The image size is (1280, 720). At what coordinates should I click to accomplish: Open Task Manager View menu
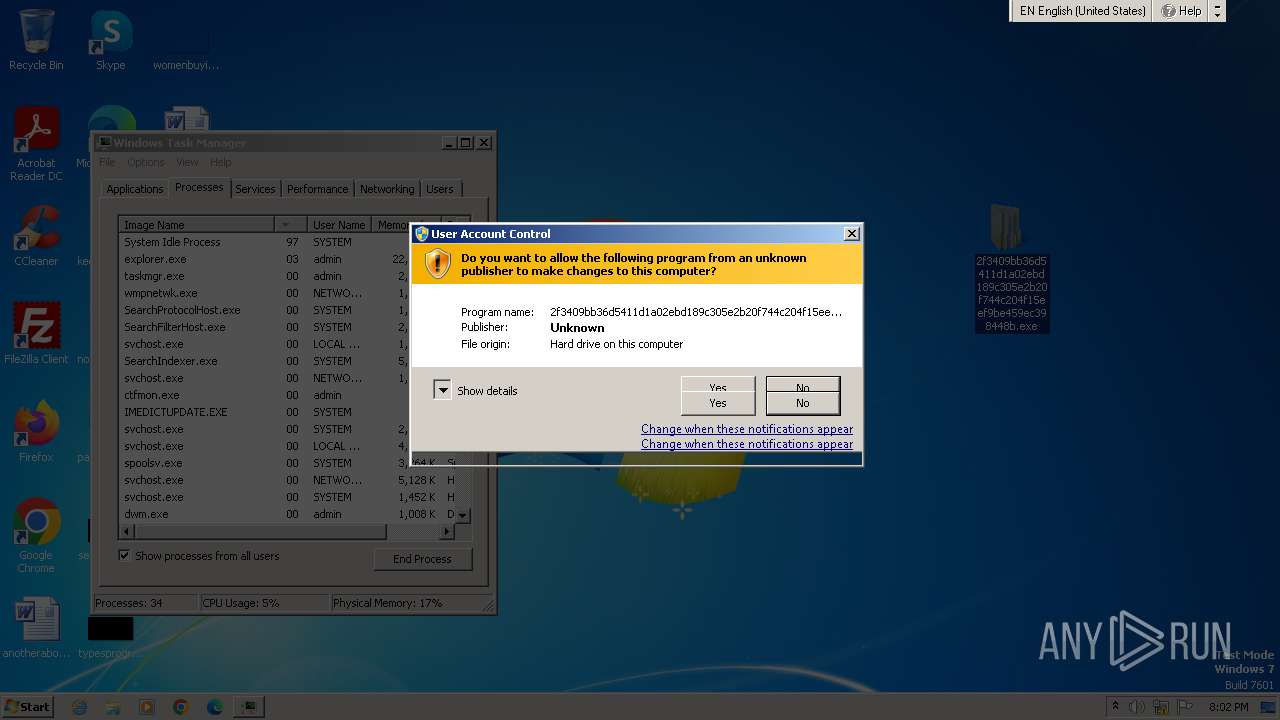click(187, 162)
